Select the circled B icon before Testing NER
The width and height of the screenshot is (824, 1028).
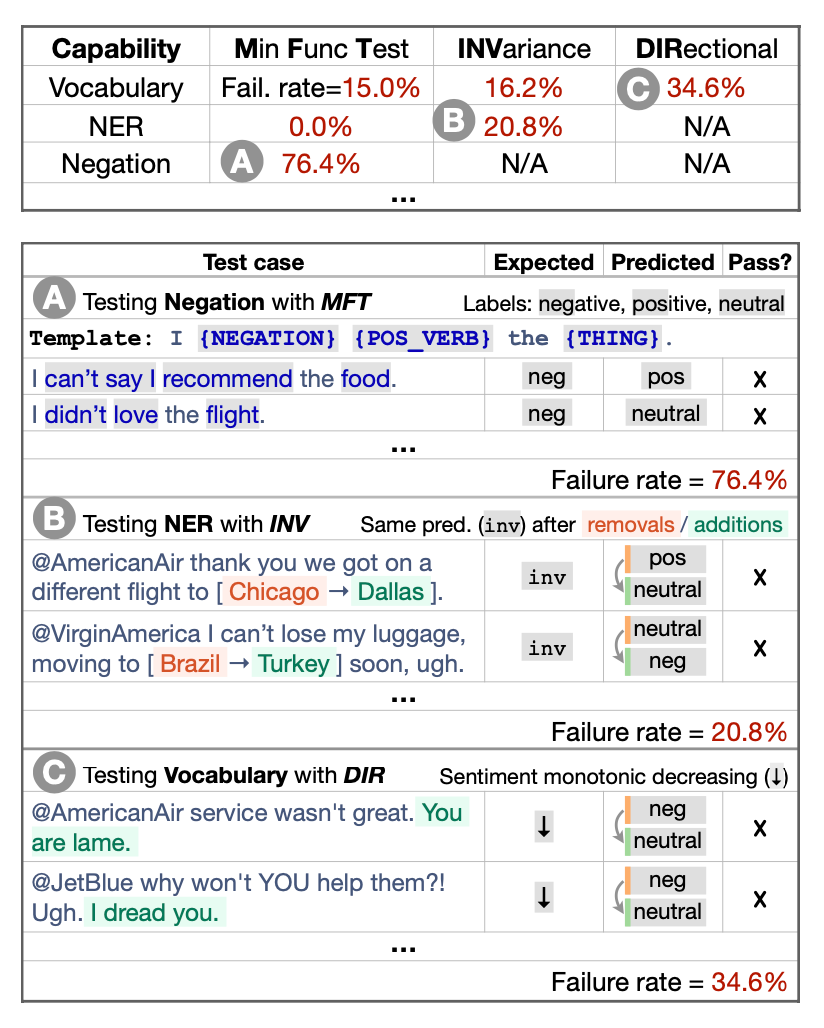[52, 522]
